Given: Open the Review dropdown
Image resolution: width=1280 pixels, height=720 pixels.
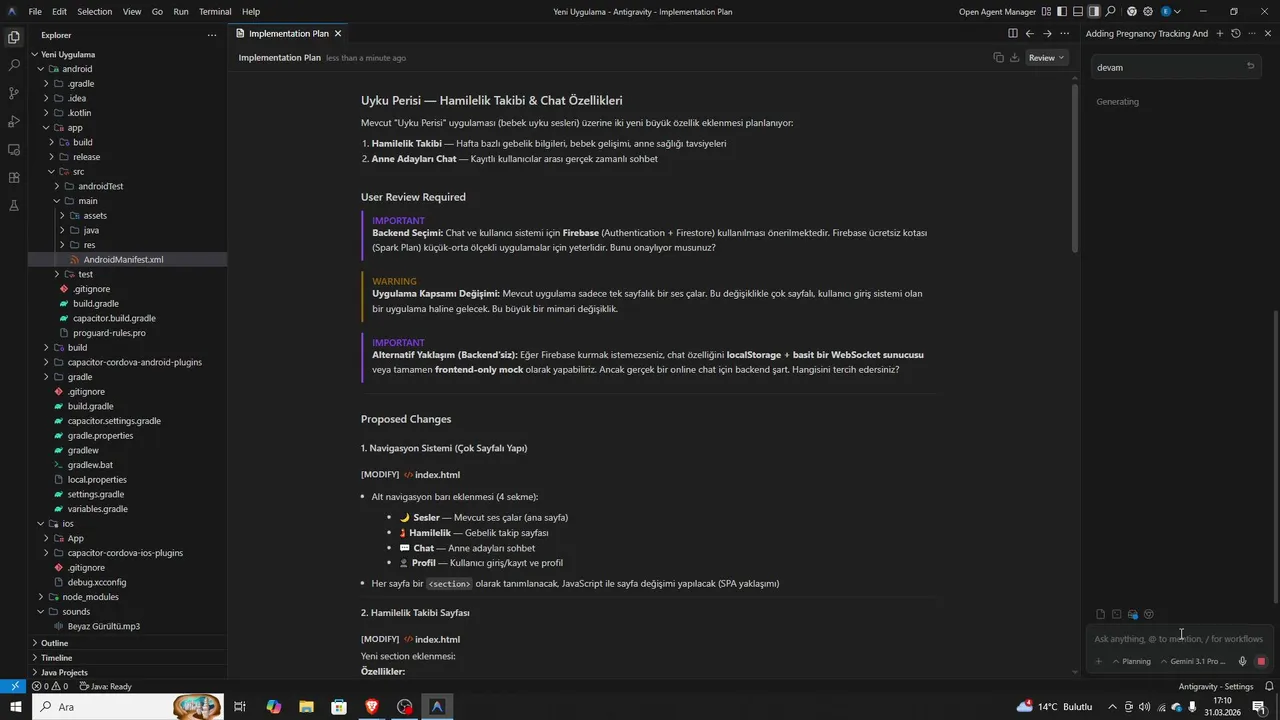Looking at the screenshot, I should point(1046,58).
